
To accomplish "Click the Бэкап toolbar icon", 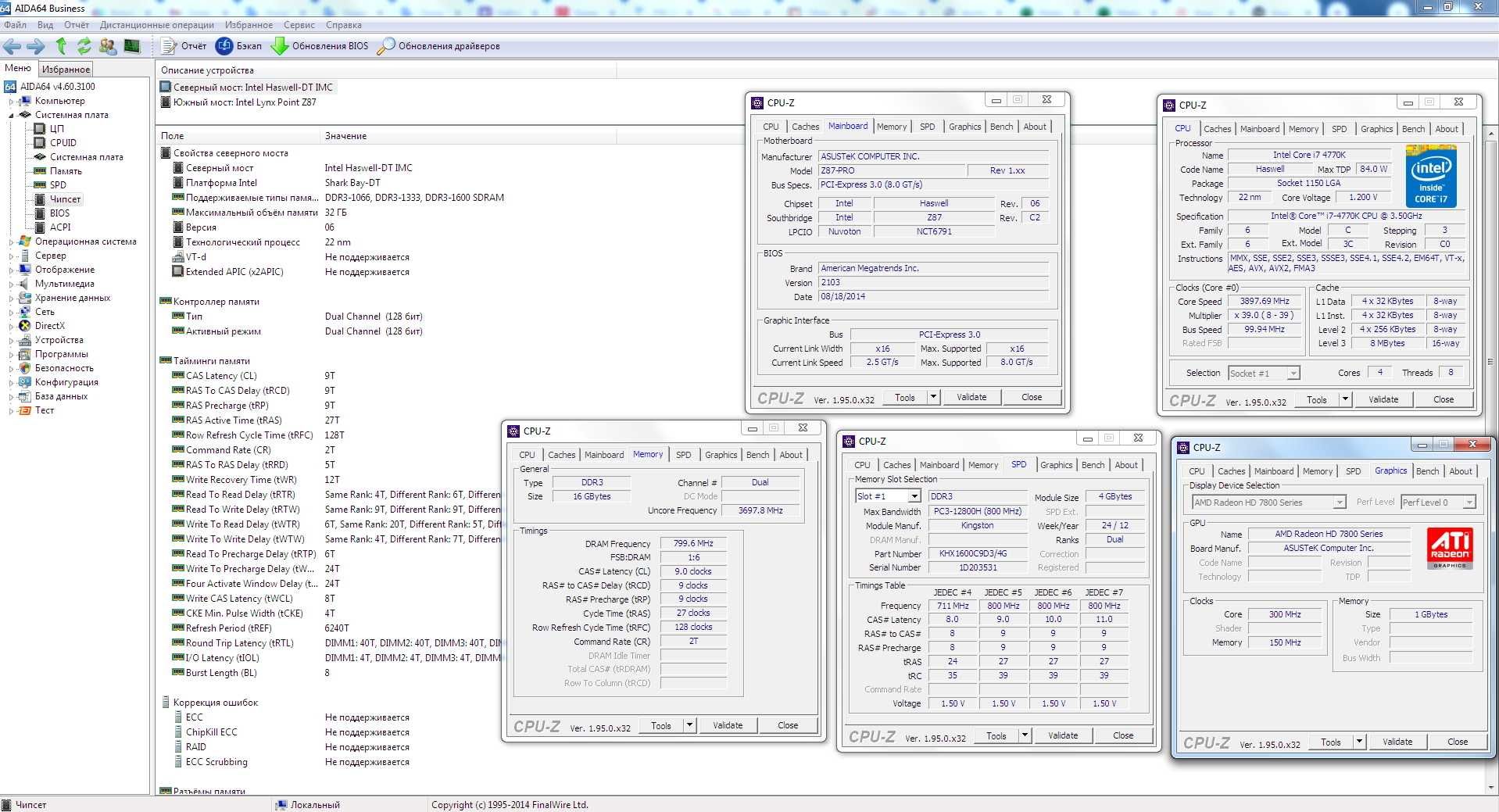I will tap(224, 46).
